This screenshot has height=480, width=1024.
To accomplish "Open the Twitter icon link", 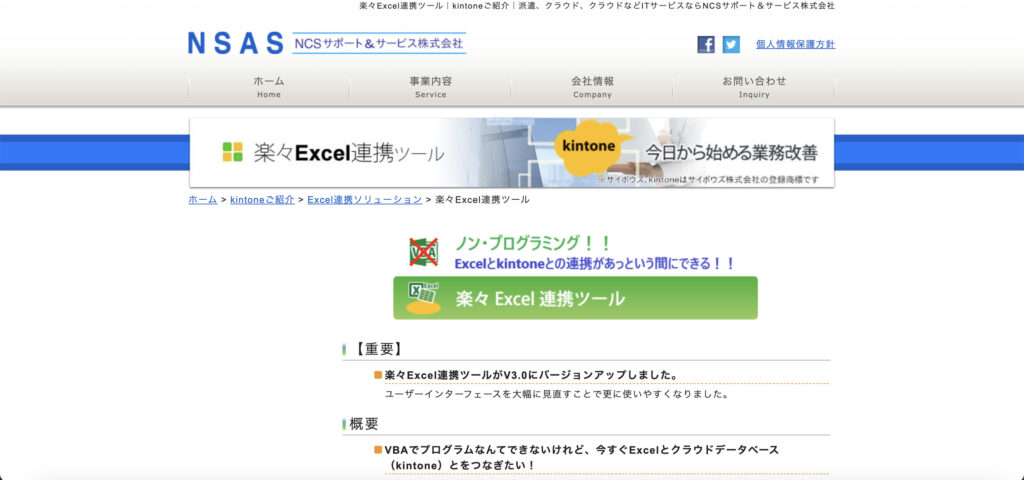I will (731, 44).
